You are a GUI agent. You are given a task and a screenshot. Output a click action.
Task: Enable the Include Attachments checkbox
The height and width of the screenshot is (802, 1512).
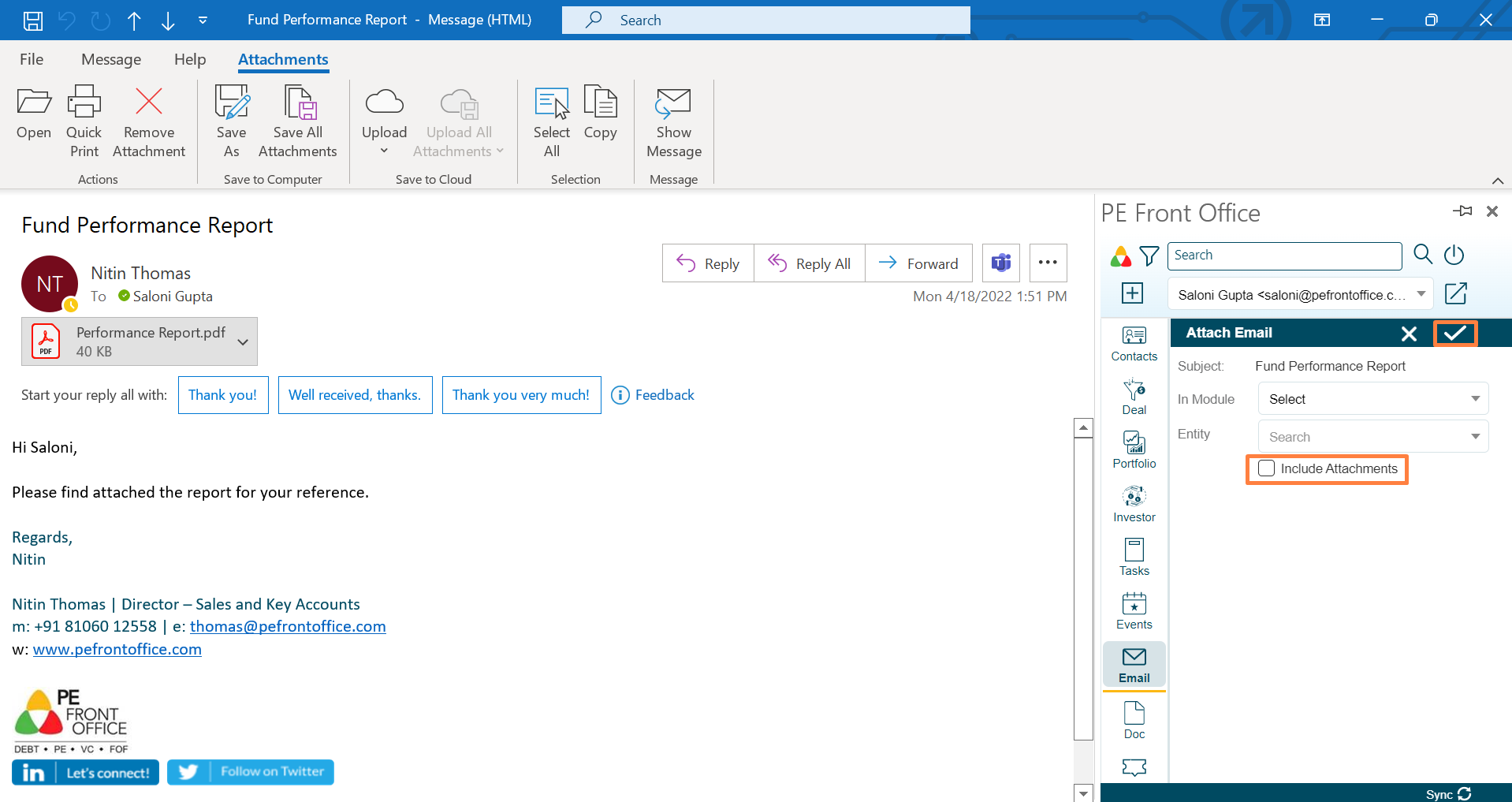tap(1266, 468)
